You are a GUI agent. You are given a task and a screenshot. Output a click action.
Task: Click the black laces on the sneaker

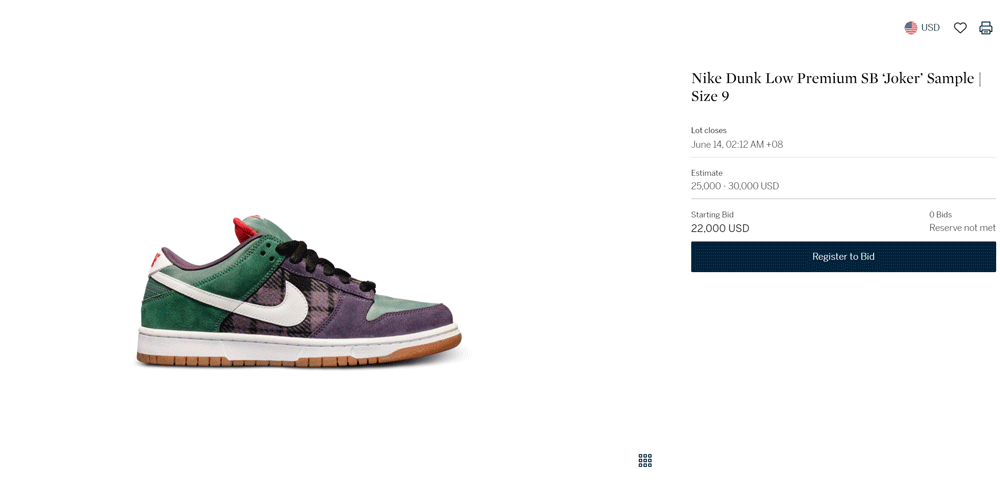tap(322, 263)
